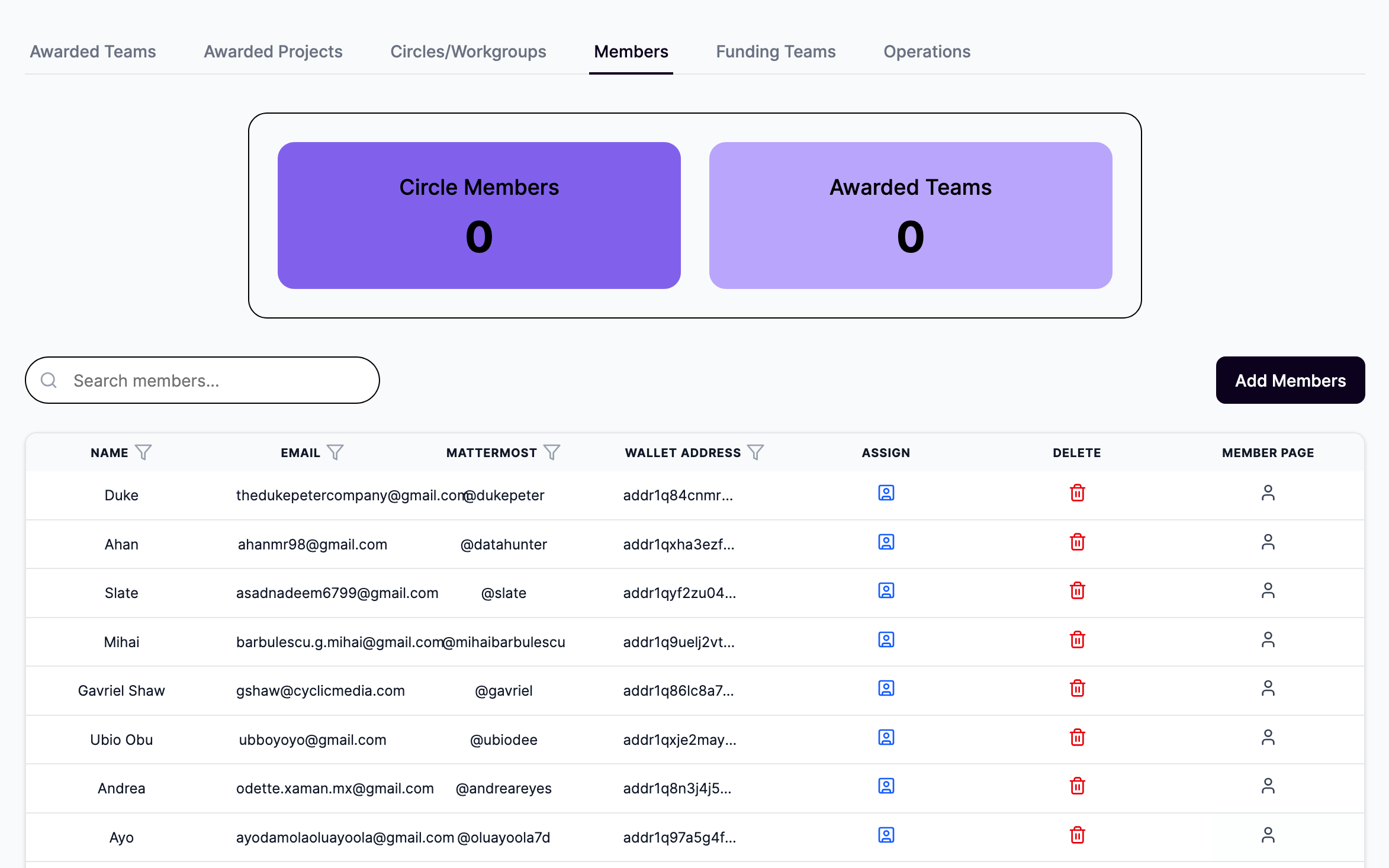Click the assign icon for Ayo

(886, 835)
